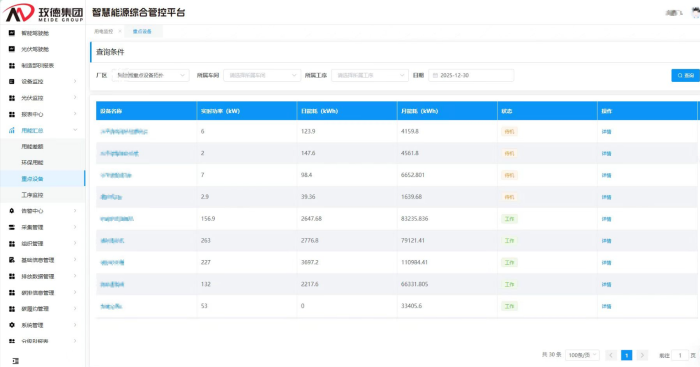This screenshot has height=367, width=700.
Task: Click the 共 30 条 total count text
Action: pyautogui.click(x=551, y=354)
